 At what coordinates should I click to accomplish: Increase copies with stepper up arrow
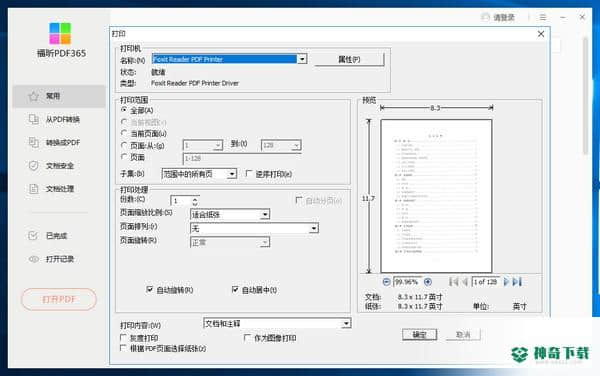point(195,199)
